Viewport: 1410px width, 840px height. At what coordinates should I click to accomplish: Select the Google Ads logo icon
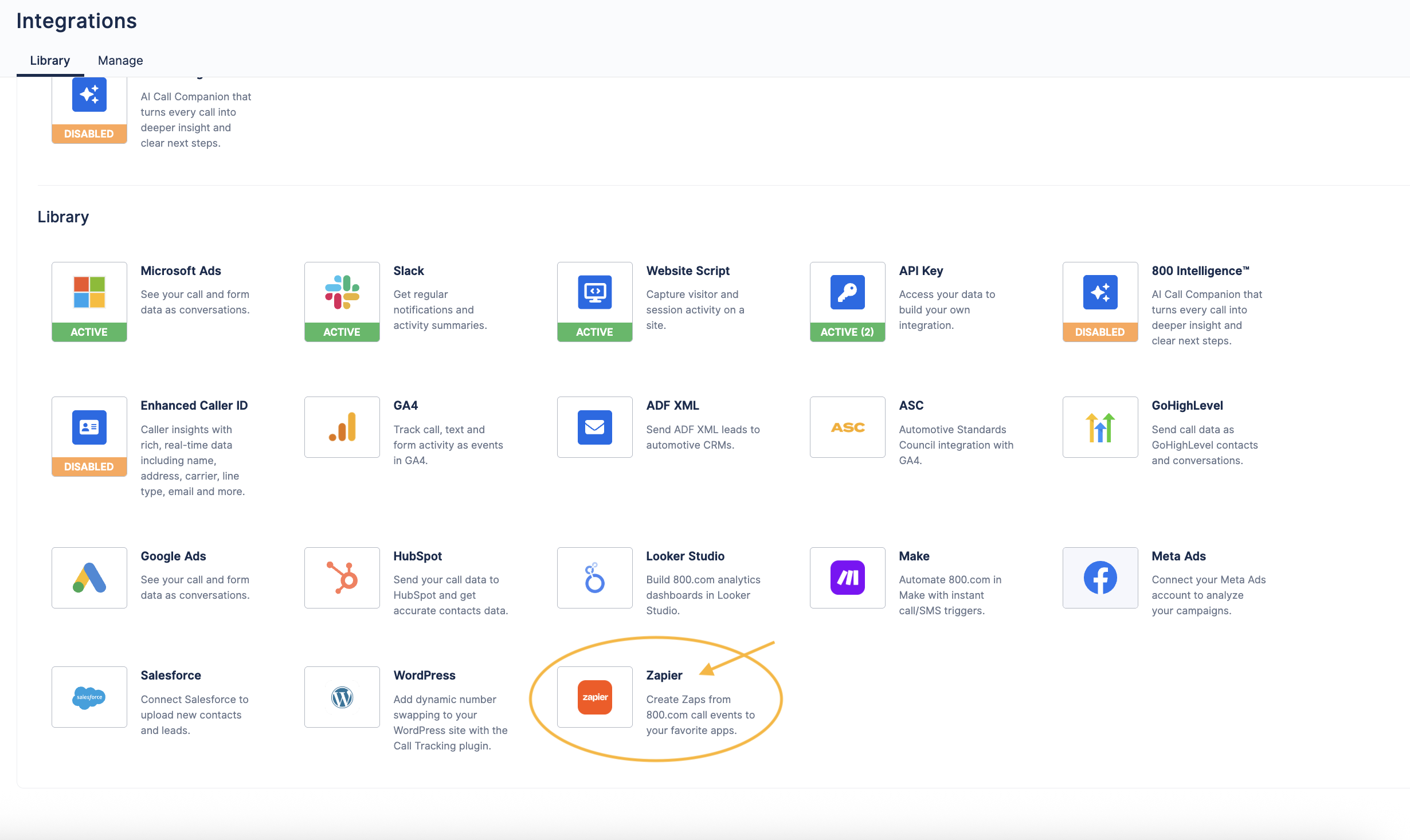[89, 578]
